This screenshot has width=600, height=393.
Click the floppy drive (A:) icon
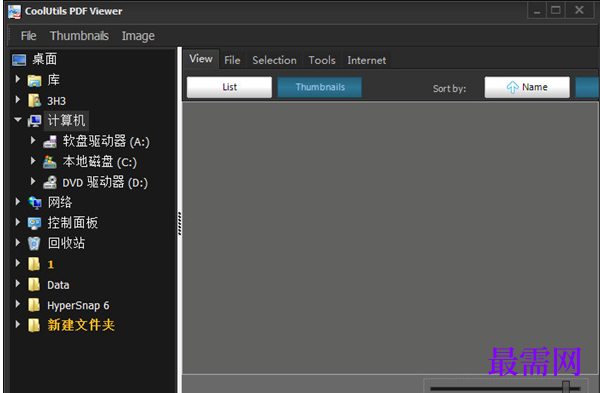coord(50,142)
